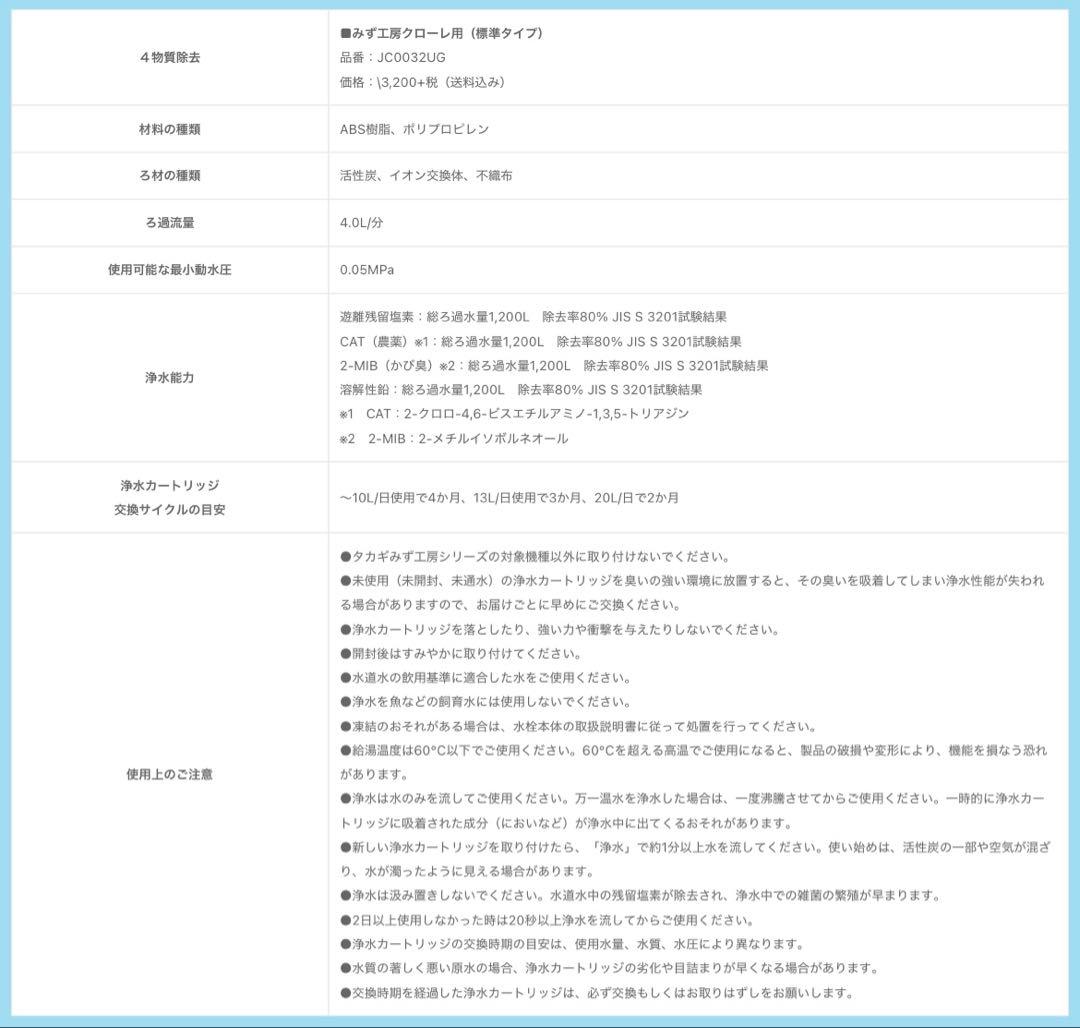Viewport: 1080px width, 1028px height.
Task: Click the 活性炭、イオン交換体、不織布 cell
Action: (x=426, y=175)
